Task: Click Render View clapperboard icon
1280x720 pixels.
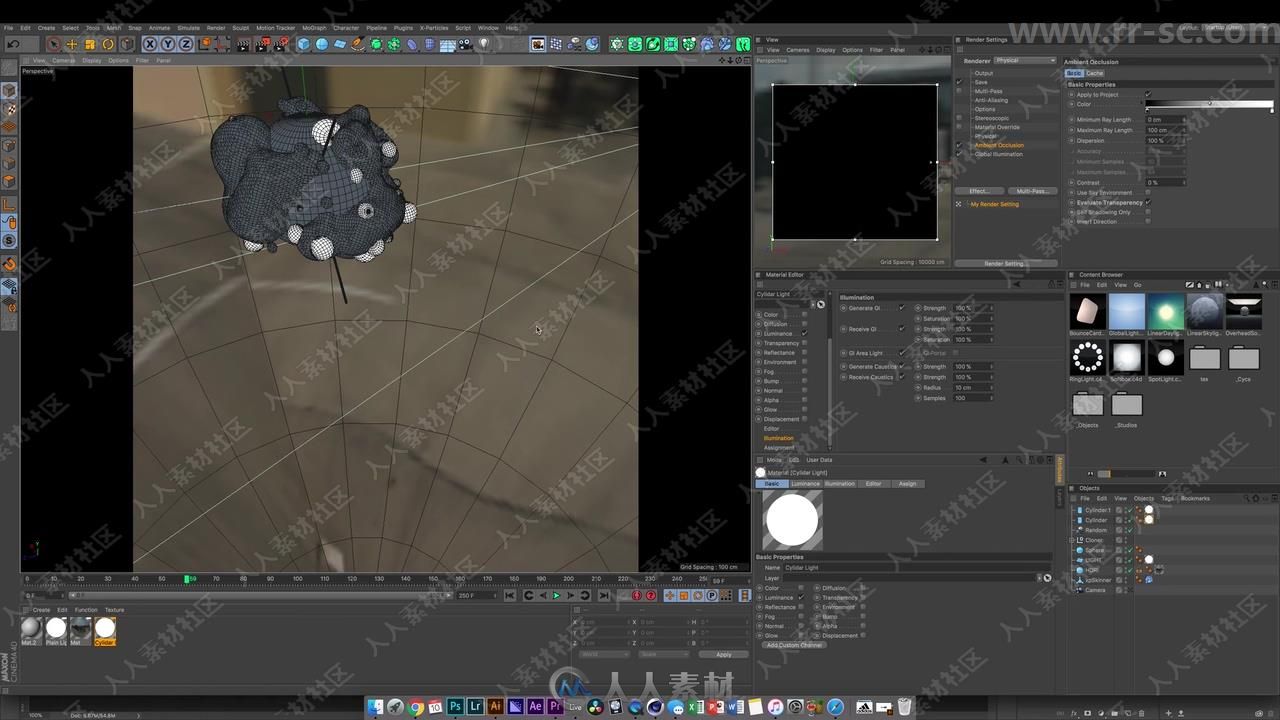Action: click(243, 44)
